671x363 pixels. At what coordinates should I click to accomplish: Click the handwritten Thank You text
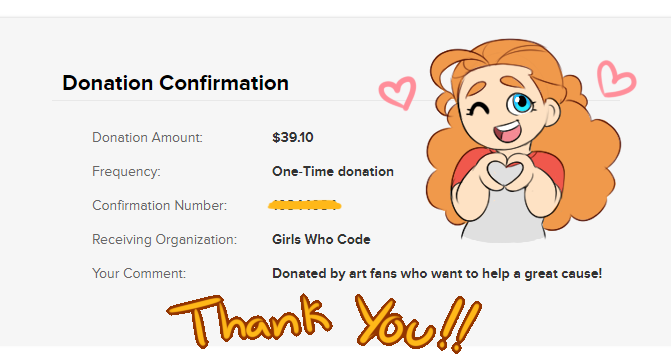click(x=324, y=322)
